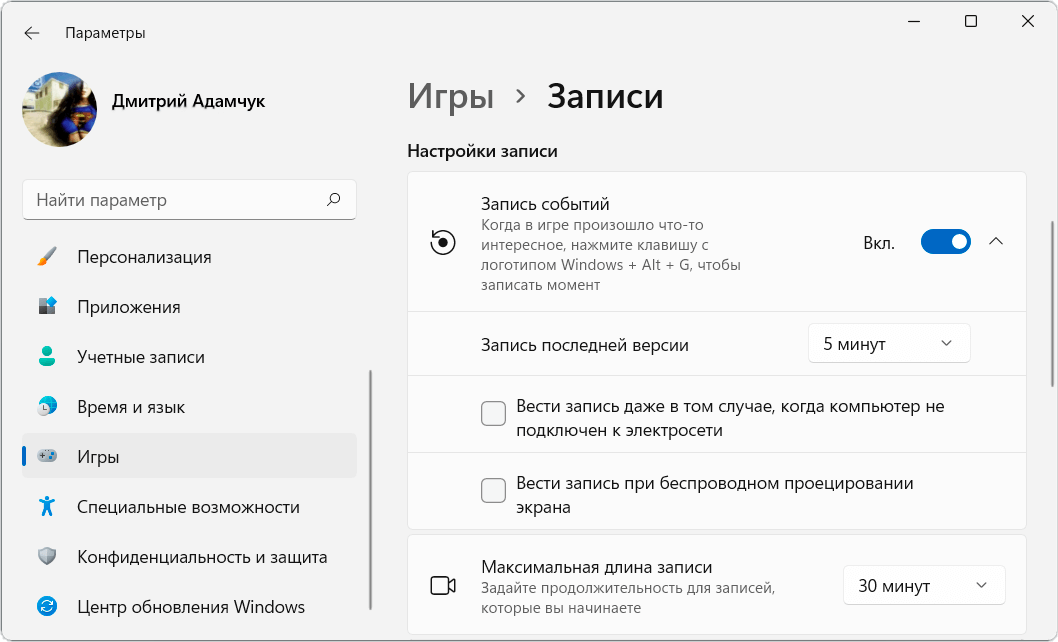Click the Время и язык globe icon

click(47, 407)
